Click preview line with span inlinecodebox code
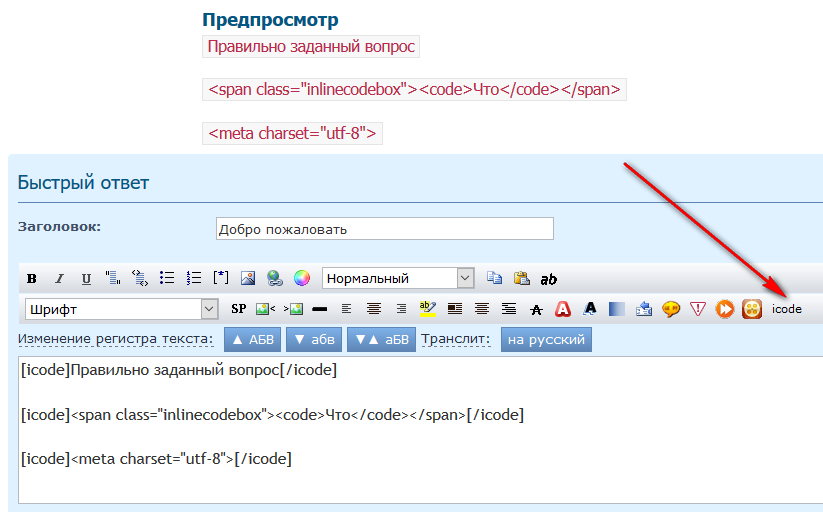Screen dimensions: 823x512 pos(414,89)
